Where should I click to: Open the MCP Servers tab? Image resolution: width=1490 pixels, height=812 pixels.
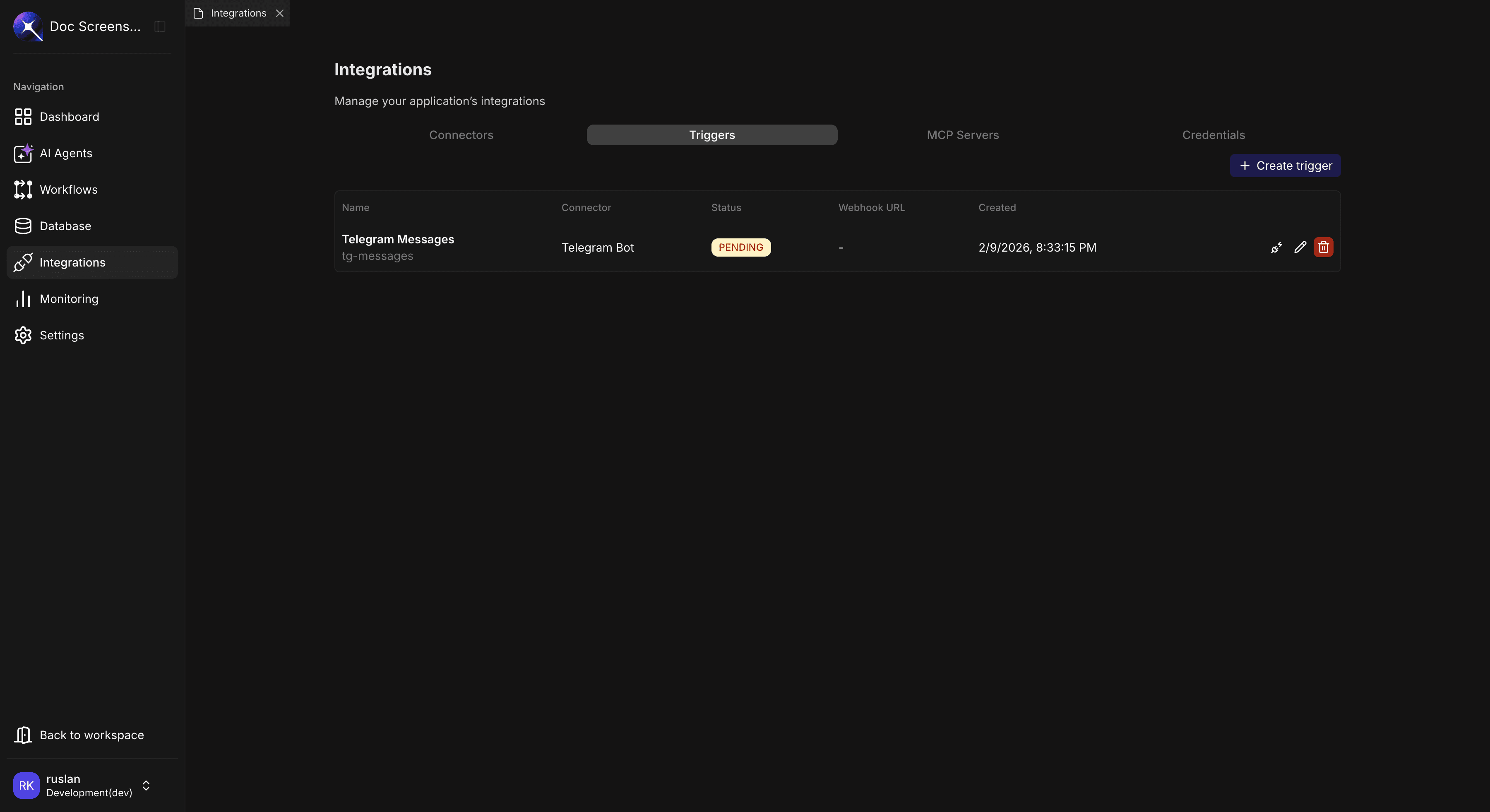click(962, 135)
